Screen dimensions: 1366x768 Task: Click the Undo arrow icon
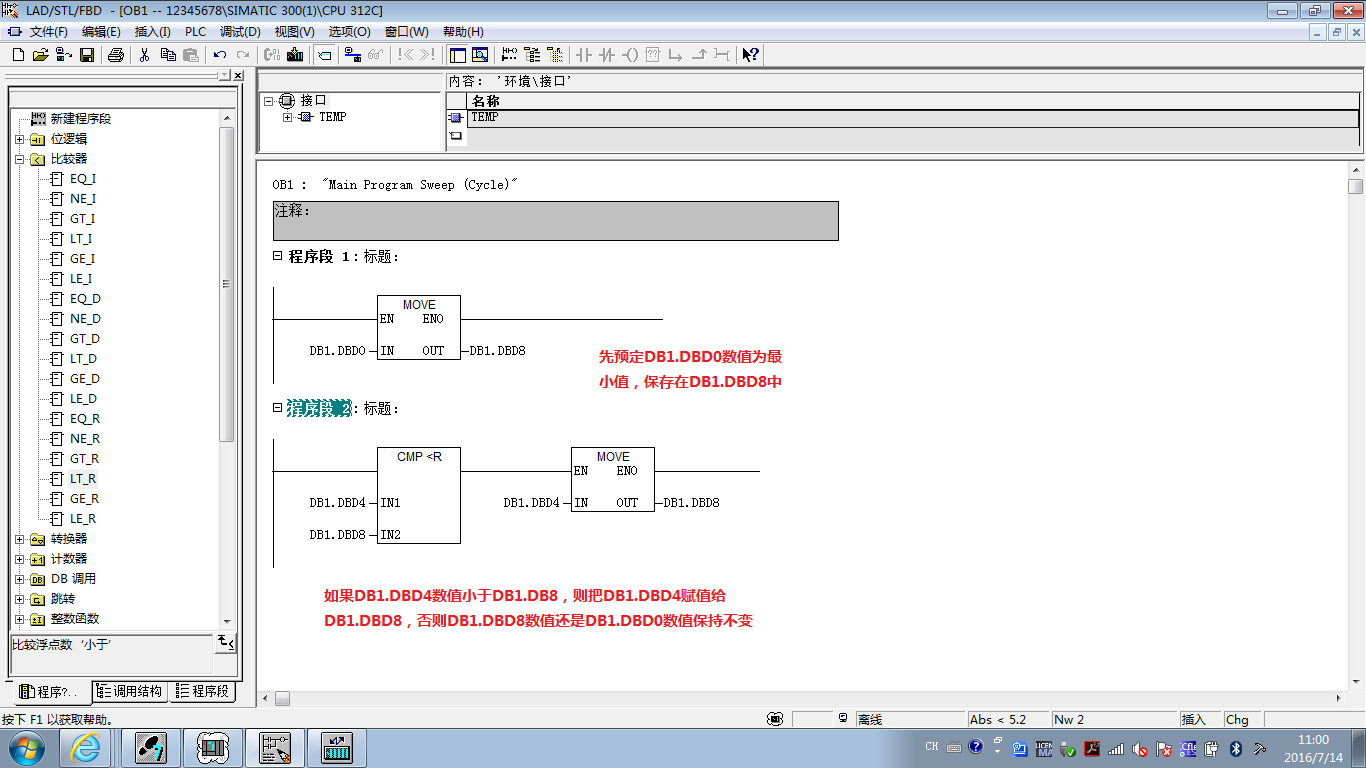click(x=220, y=55)
